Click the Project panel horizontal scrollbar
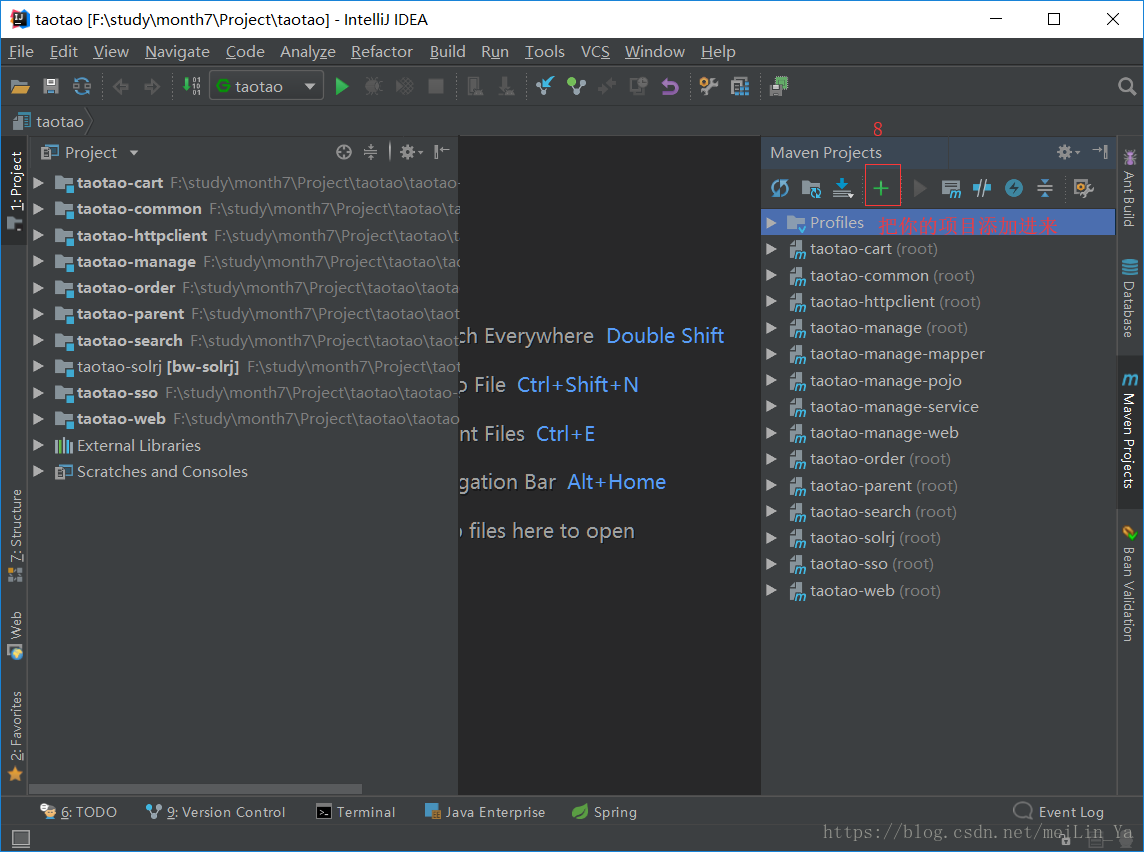 click(196, 789)
